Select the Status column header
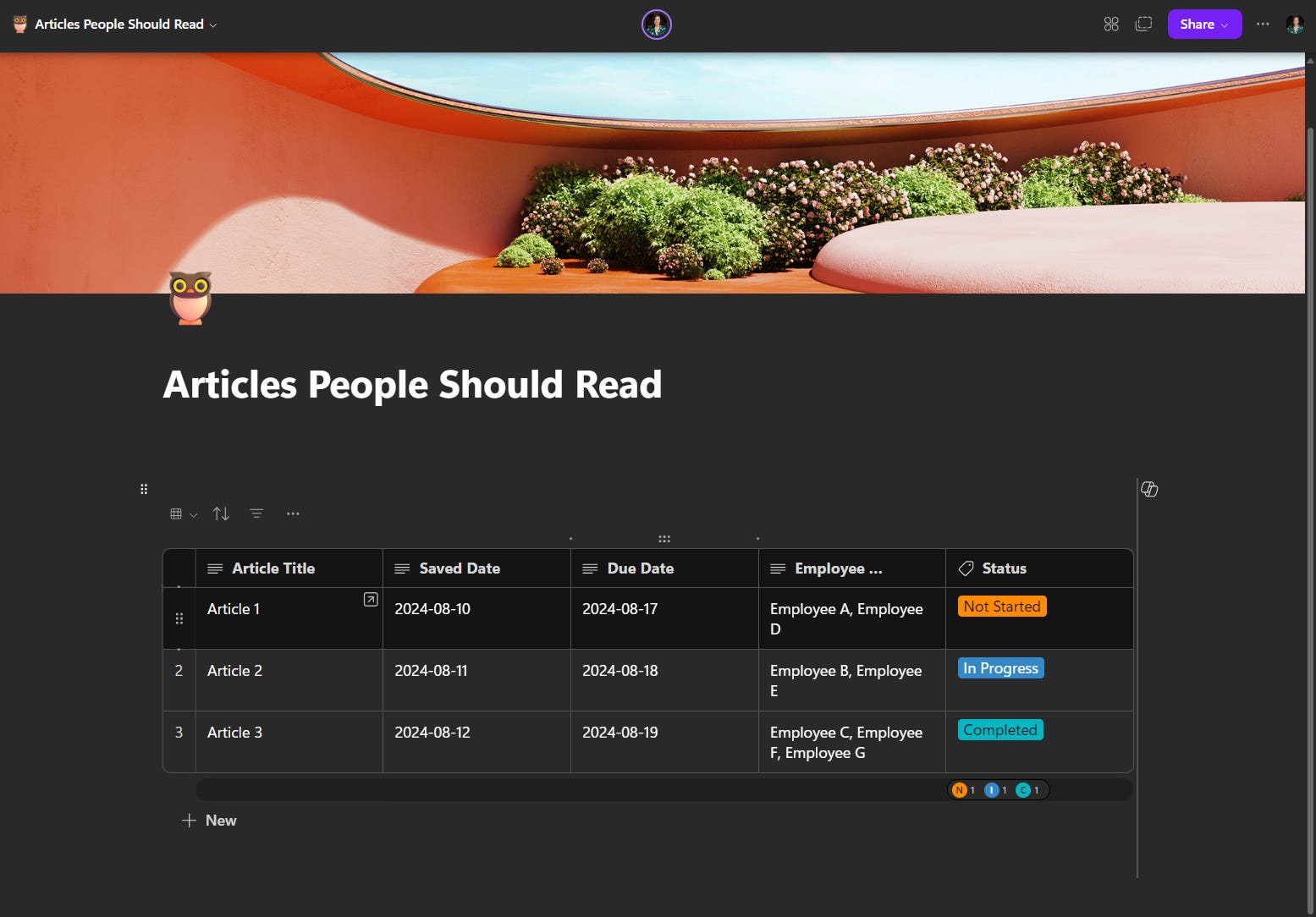Screen dimensions: 1316x917 pos(1039,568)
